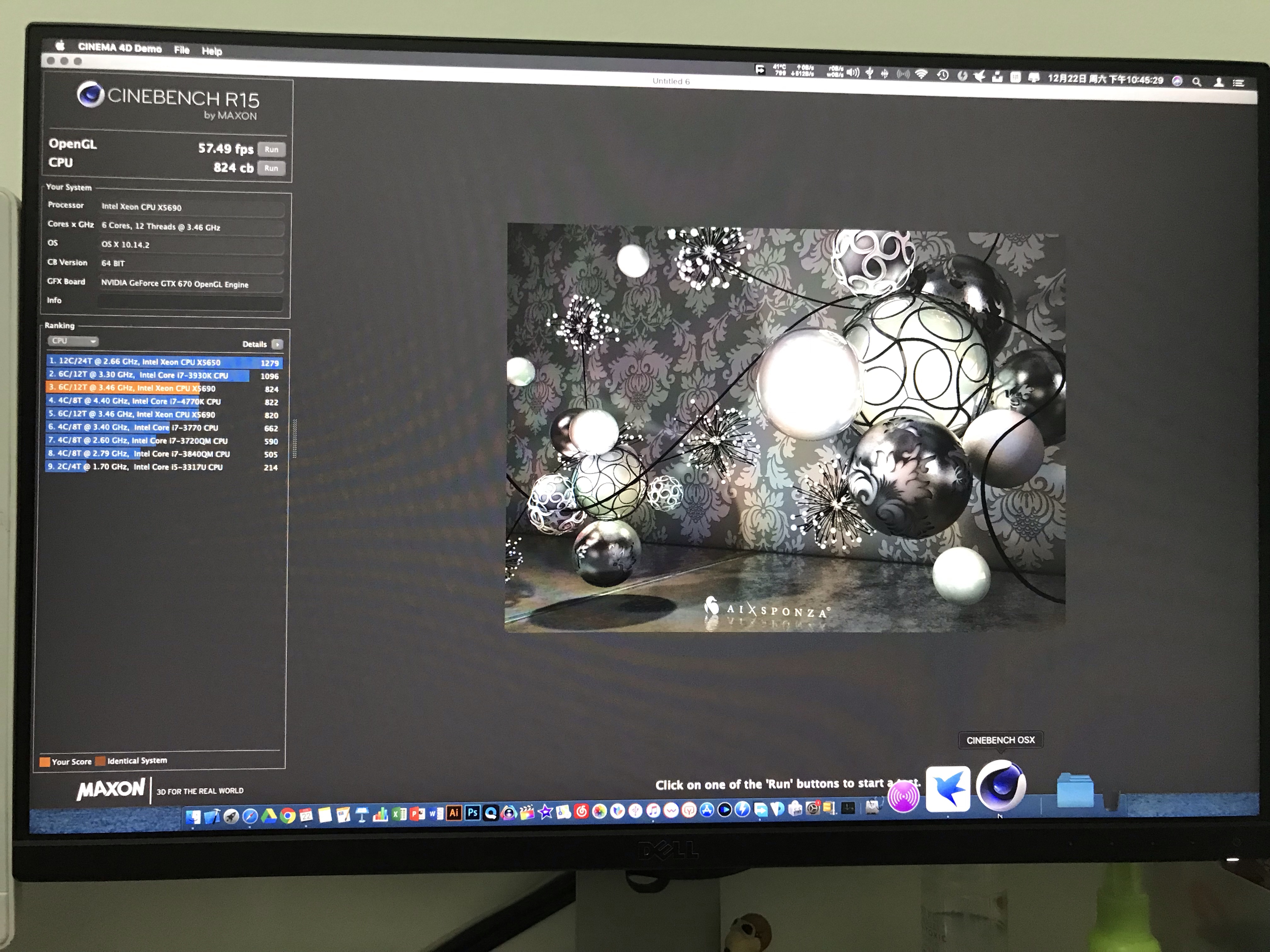Click the Your Score orange legend swatch
Screen dimensions: 1270x952
[x=44, y=762]
